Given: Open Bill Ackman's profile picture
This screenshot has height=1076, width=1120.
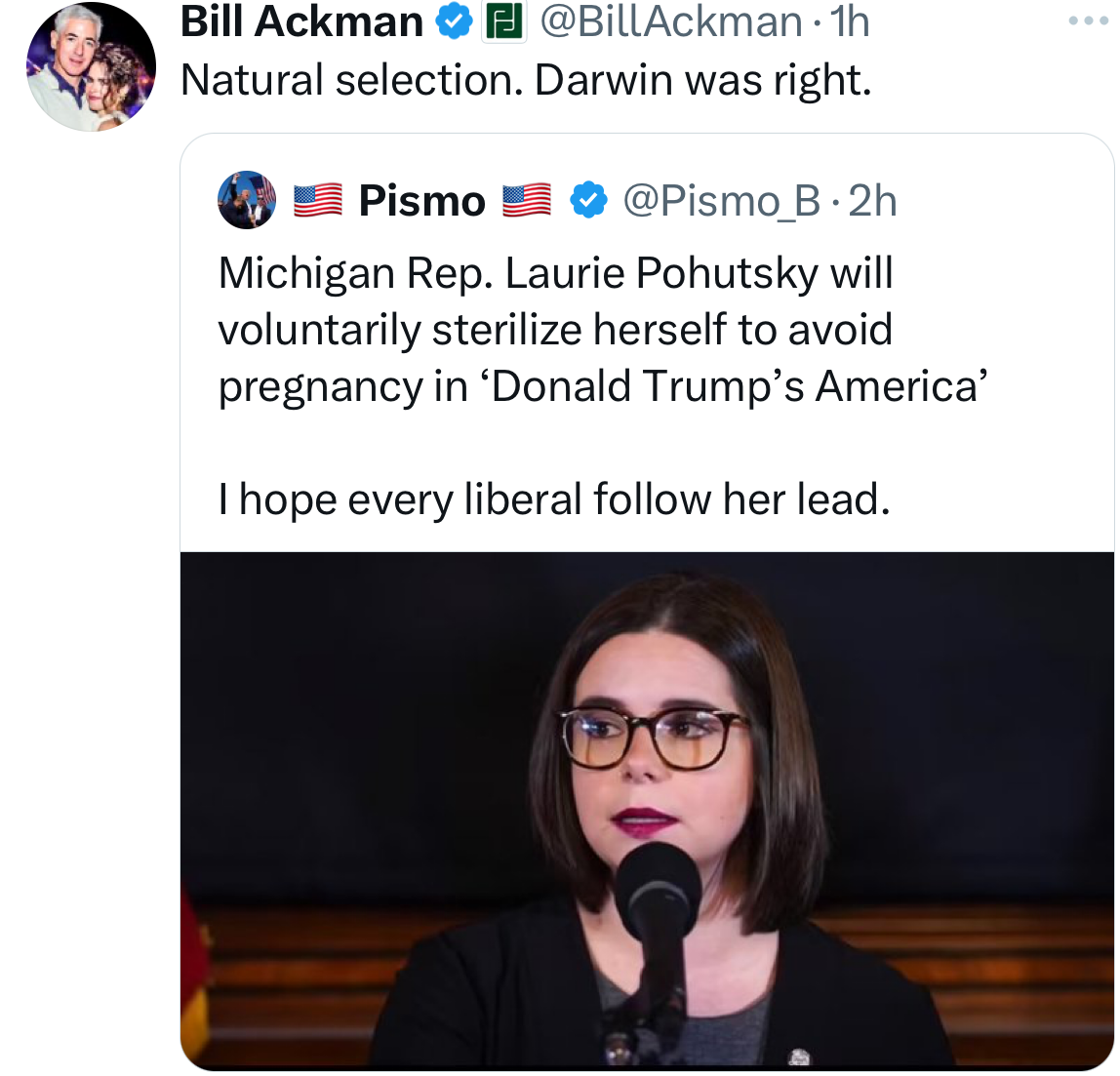Looking at the screenshot, I should coord(91,65).
